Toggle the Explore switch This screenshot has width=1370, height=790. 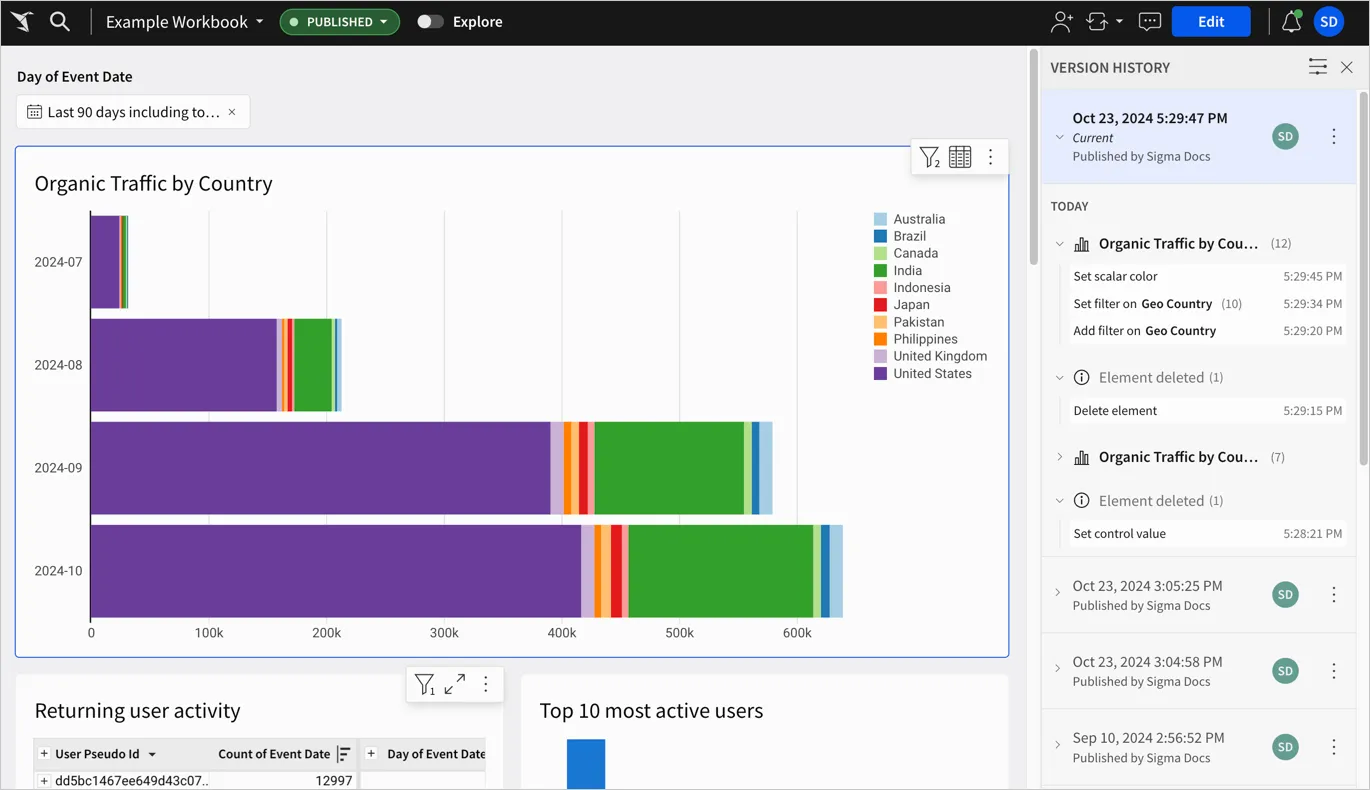pyautogui.click(x=430, y=21)
